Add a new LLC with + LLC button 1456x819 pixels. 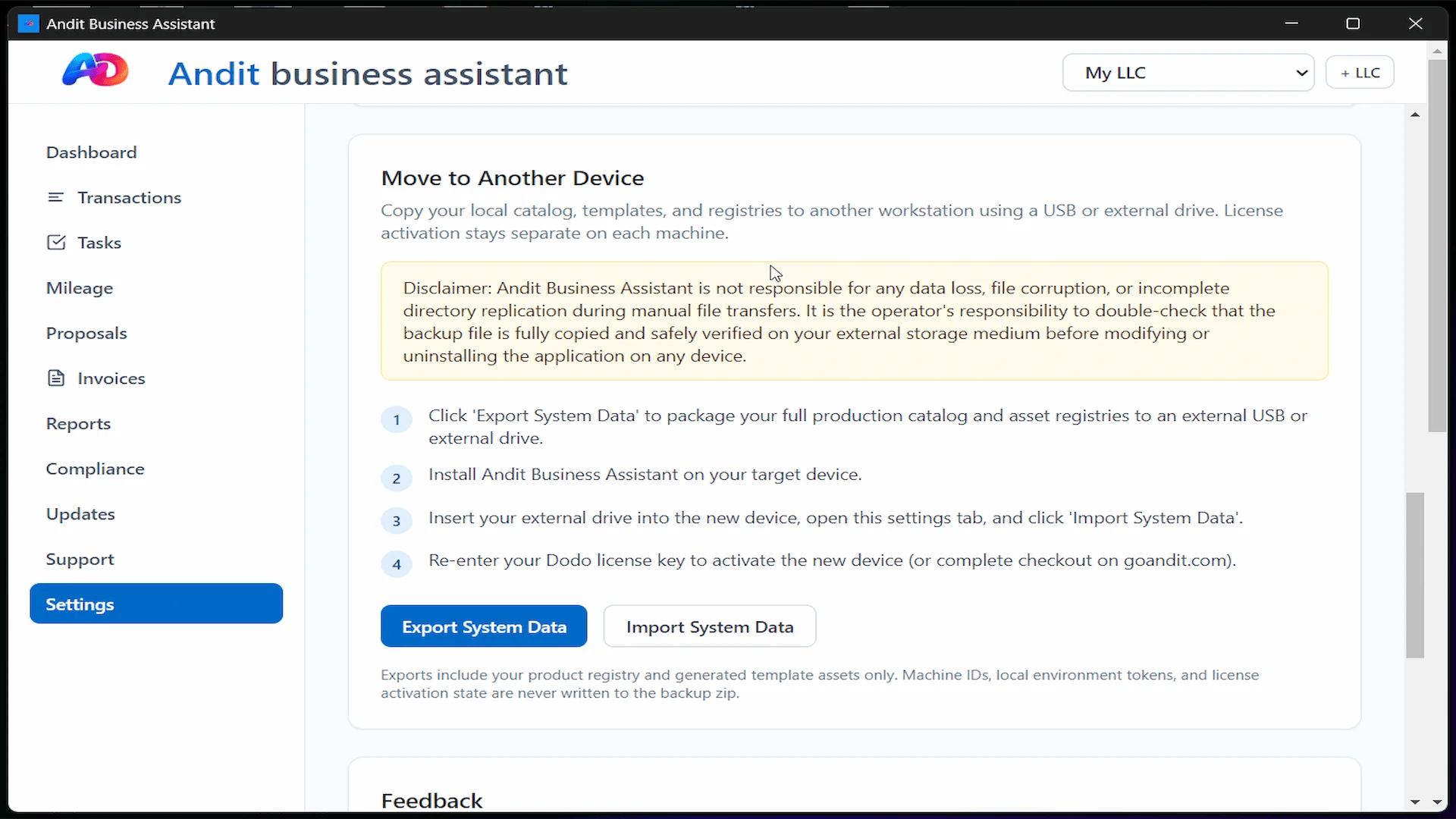(1360, 73)
